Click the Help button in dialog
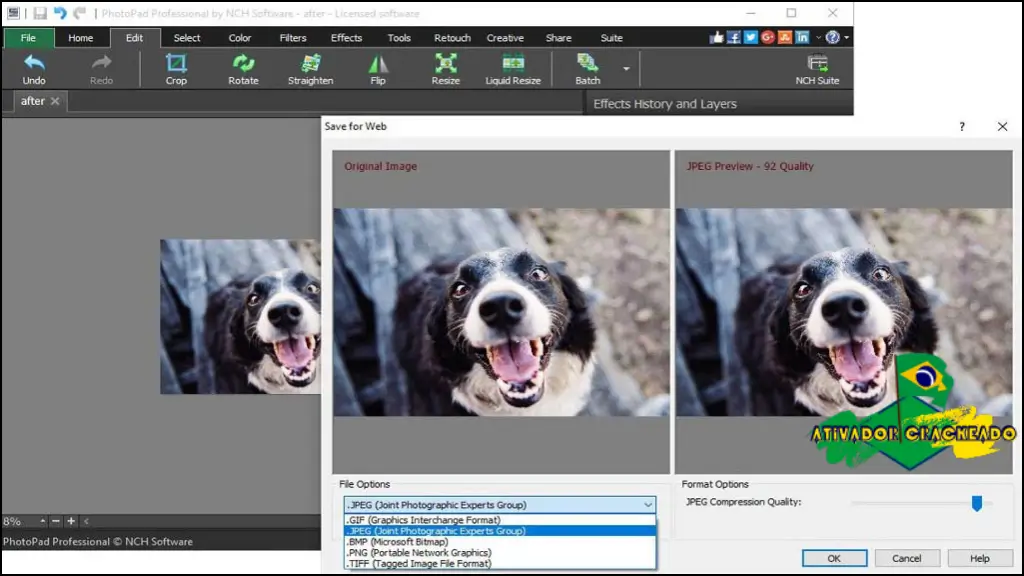 [x=980, y=558]
